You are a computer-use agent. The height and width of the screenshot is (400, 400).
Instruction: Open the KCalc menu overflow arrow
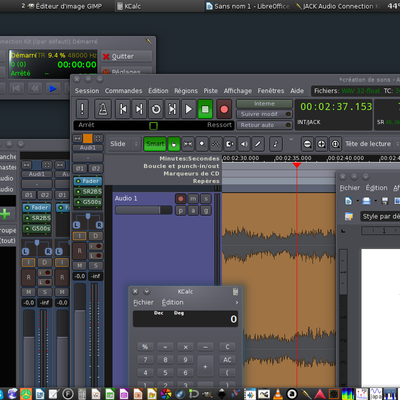[x=237, y=302]
